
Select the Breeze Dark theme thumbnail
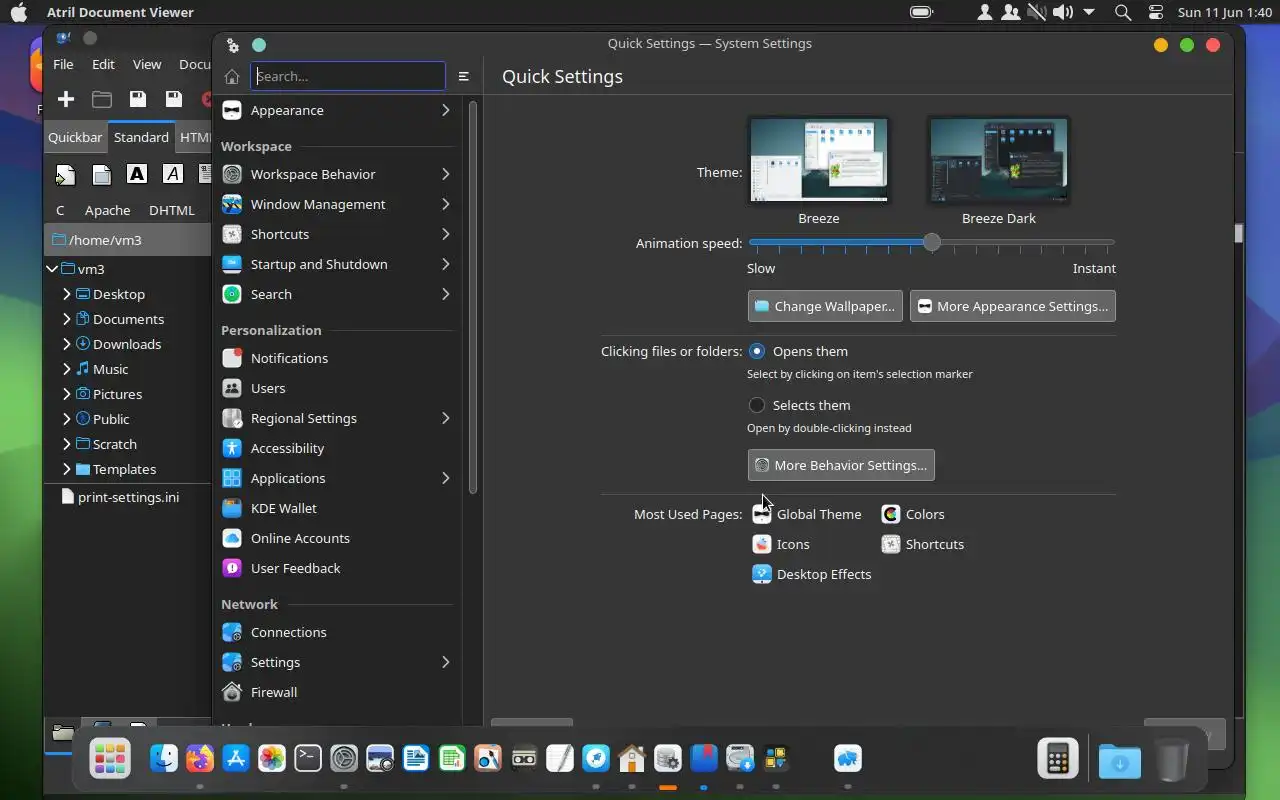999,160
